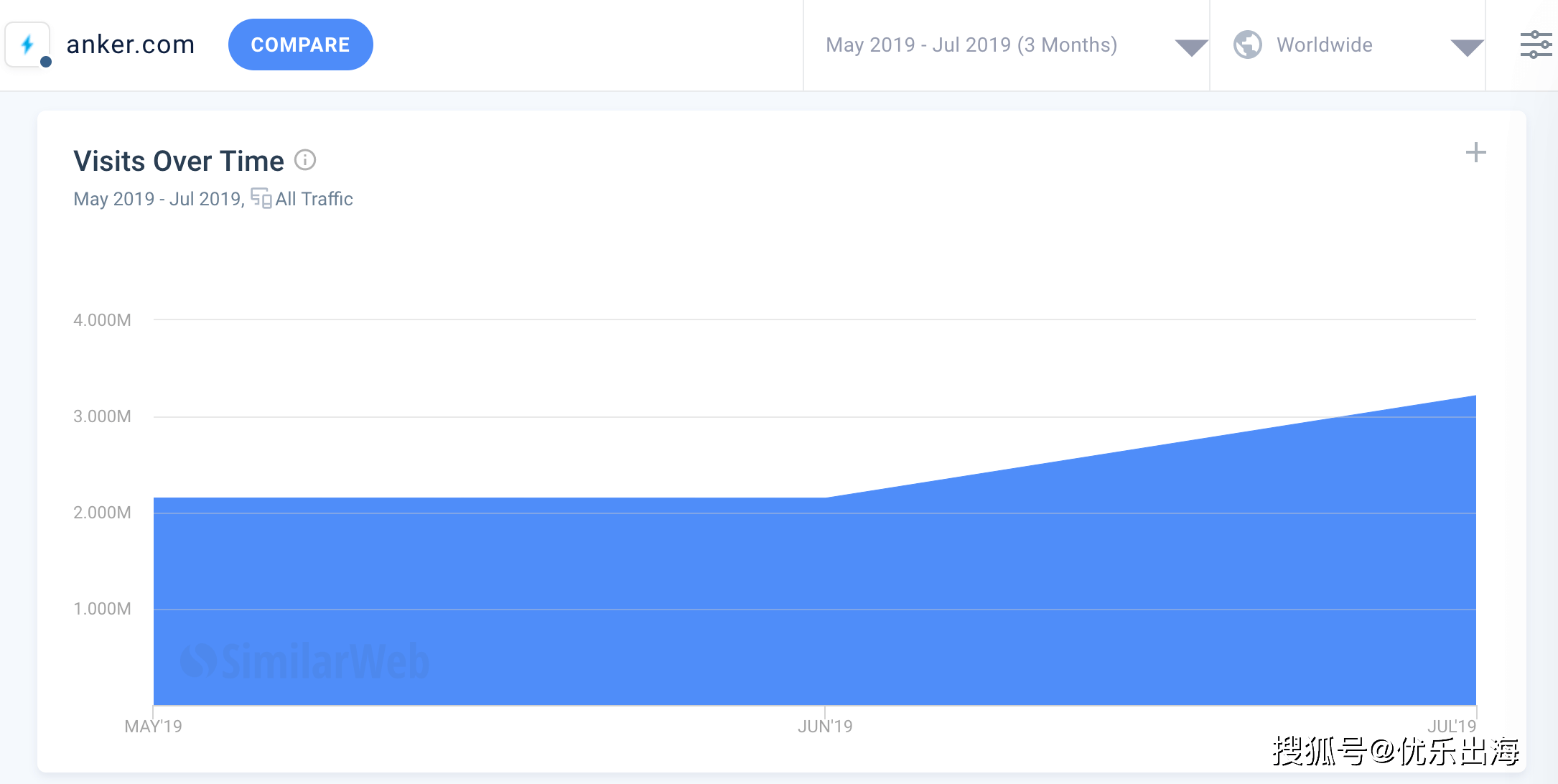Image resolution: width=1558 pixels, height=784 pixels.
Task: Click the anker.com site name
Action: click(131, 45)
